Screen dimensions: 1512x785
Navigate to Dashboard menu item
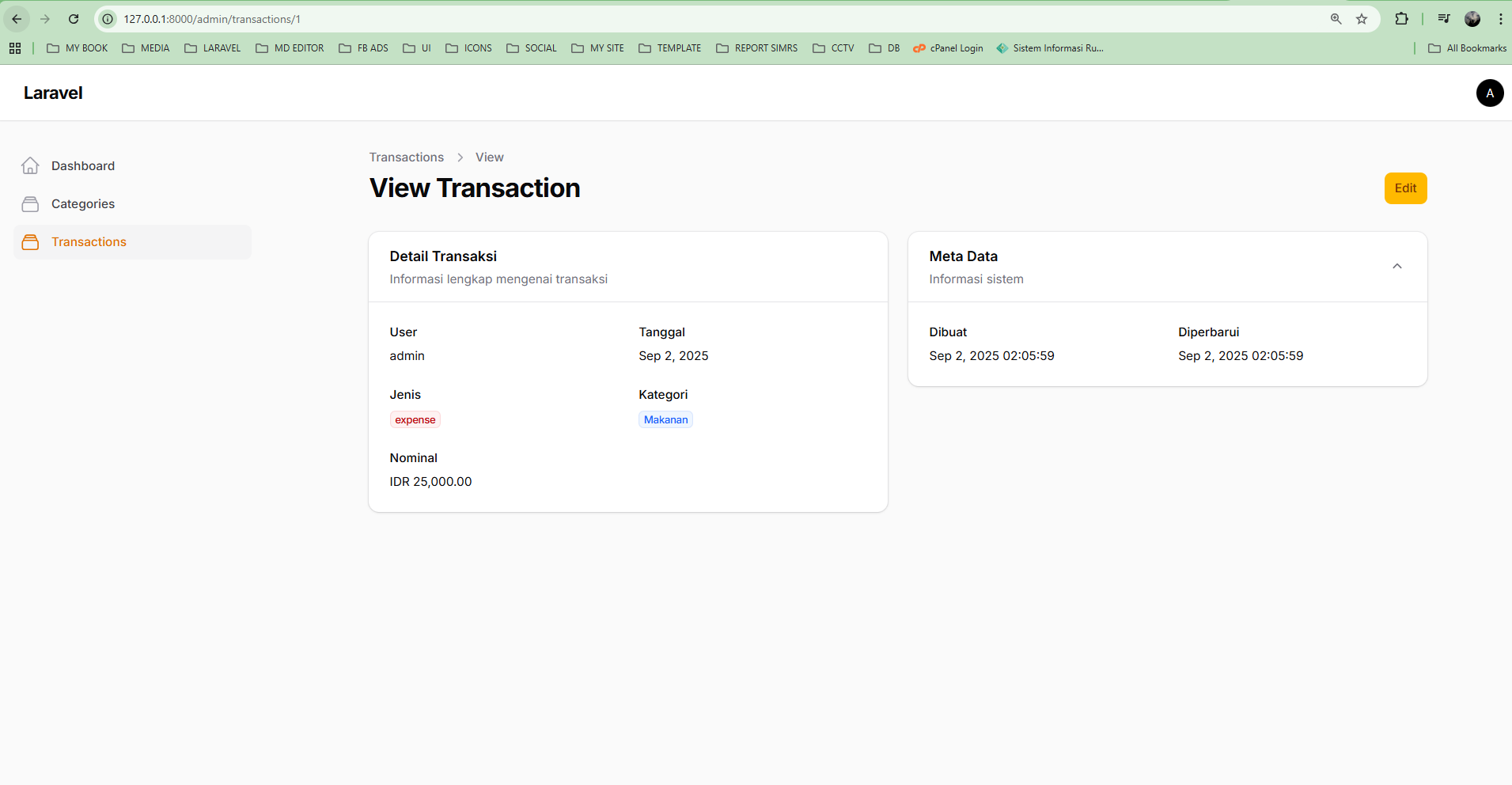[x=83, y=166]
